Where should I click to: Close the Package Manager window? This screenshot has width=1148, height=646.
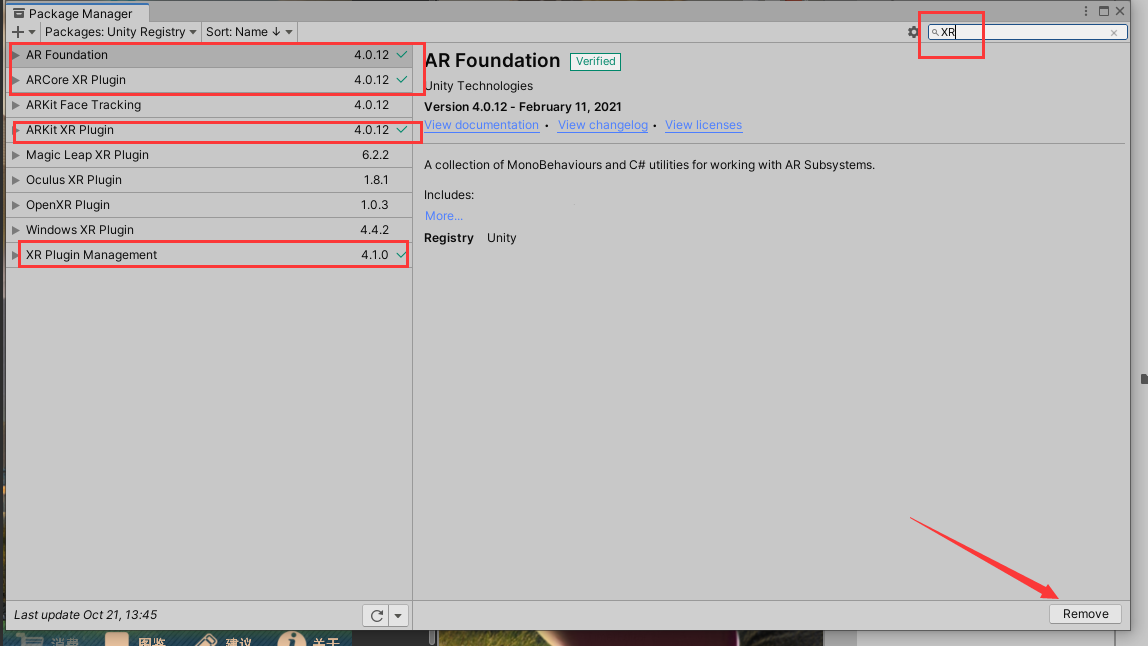pyautogui.click(x=1119, y=11)
